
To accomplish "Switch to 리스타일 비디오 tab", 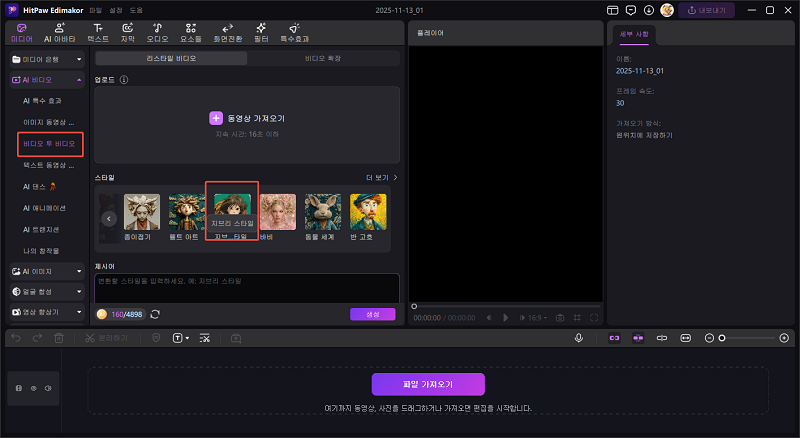I will tap(171, 58).
